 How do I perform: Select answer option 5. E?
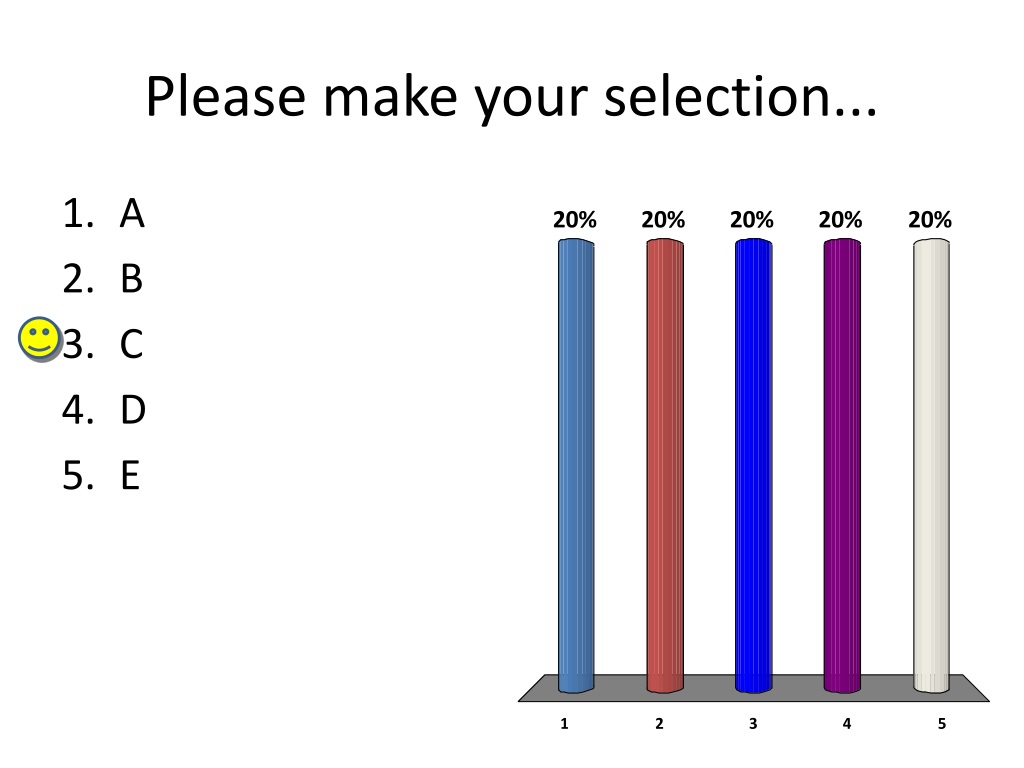click(101, 475)
